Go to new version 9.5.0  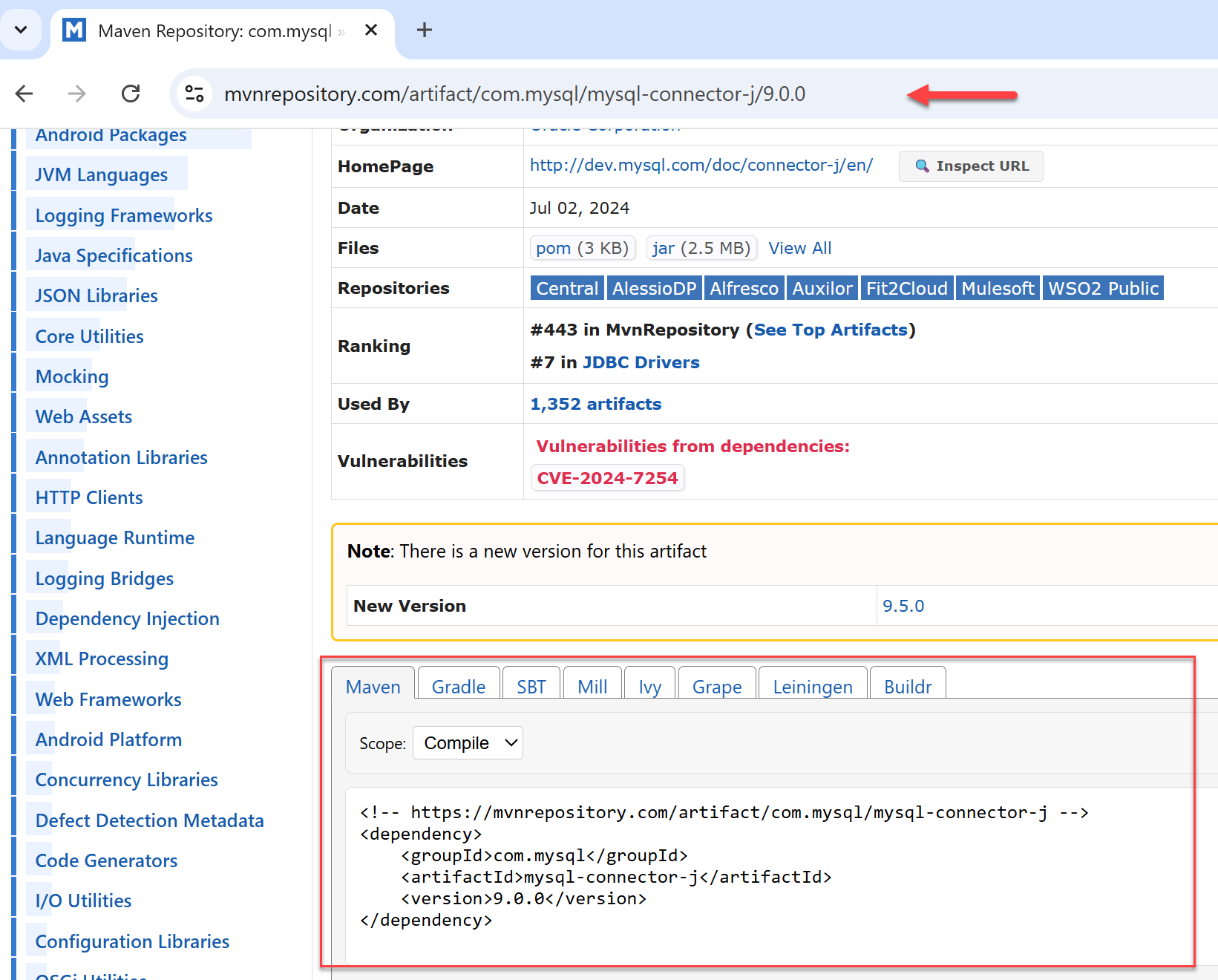pos(903,606)
